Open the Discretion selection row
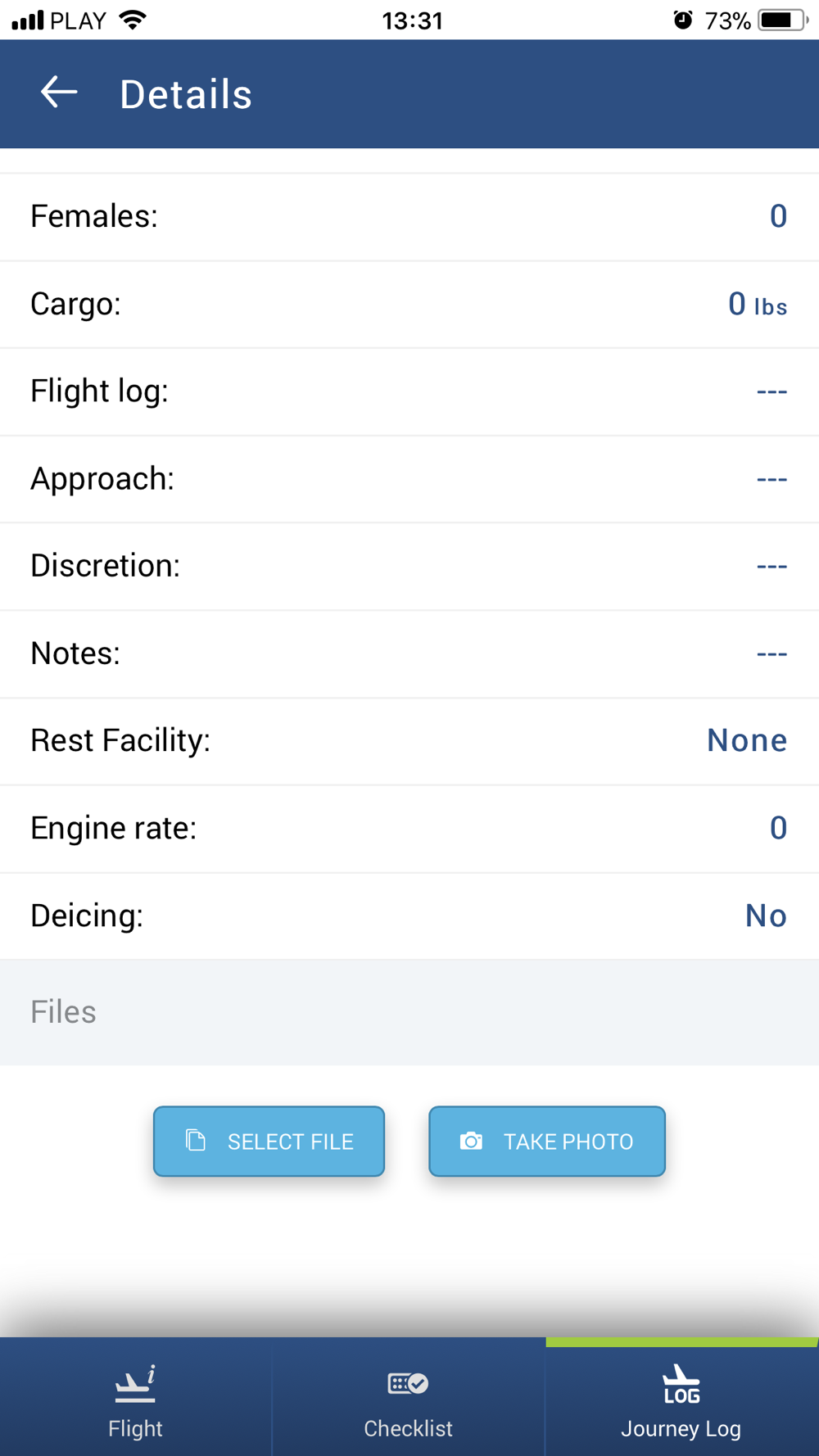 409,567
